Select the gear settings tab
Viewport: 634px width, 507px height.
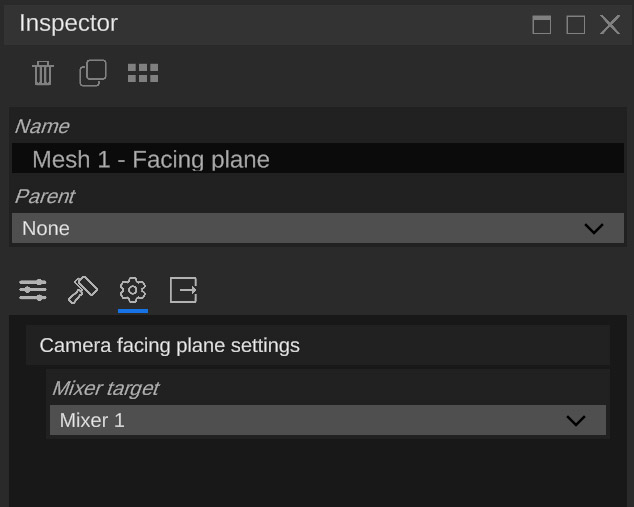(133, 290)
